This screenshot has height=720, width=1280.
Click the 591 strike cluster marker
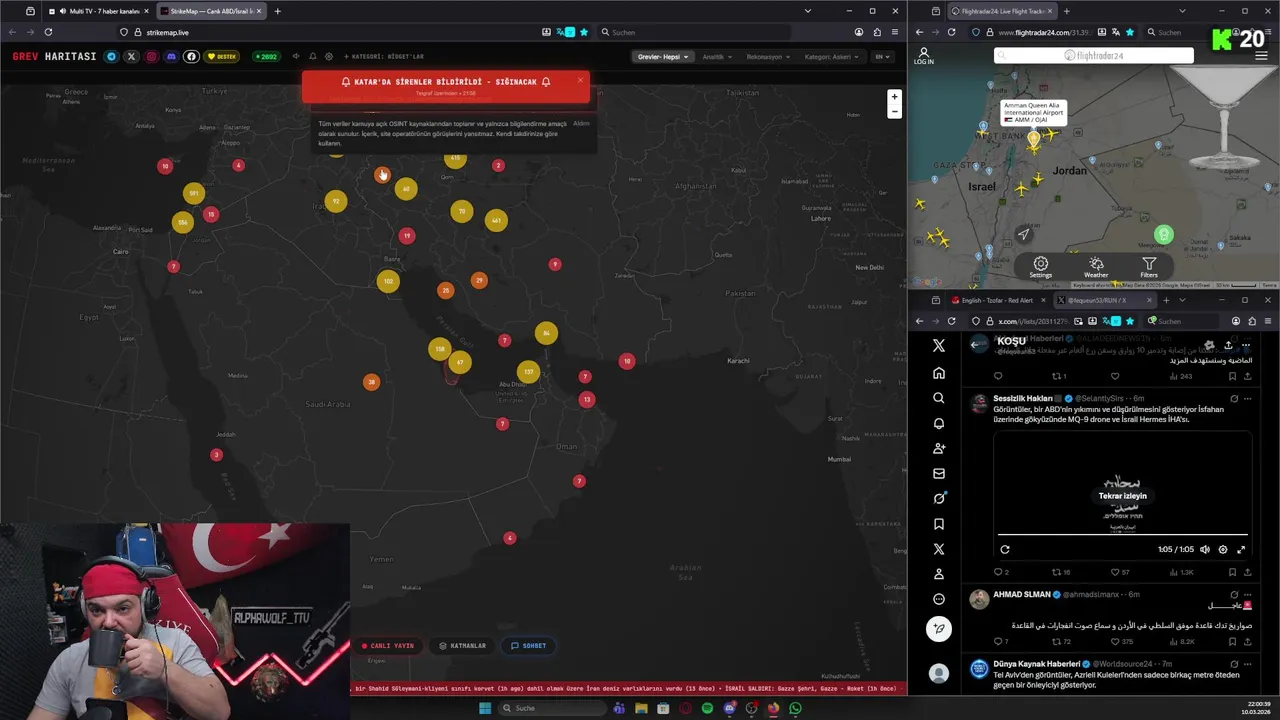click(194, 193)
